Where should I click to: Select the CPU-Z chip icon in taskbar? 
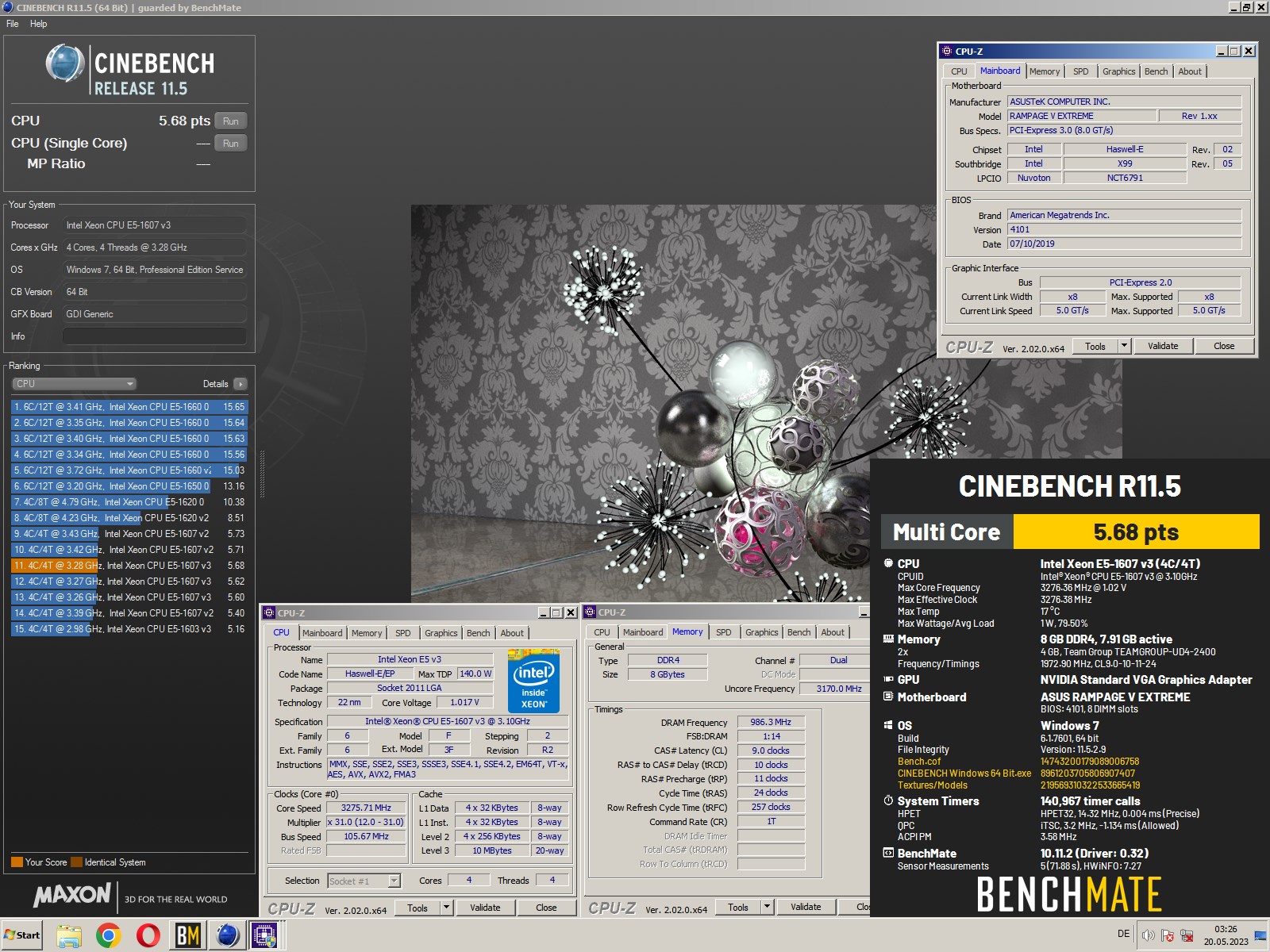[x=264, y=936]
